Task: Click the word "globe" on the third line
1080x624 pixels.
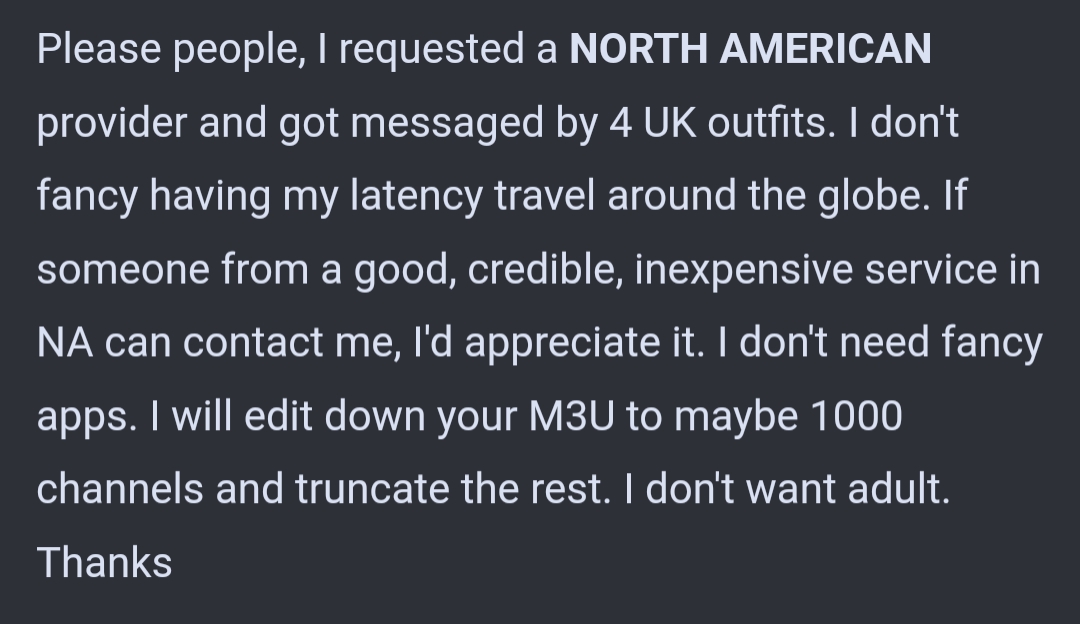Action: click(x=870, y=198)
